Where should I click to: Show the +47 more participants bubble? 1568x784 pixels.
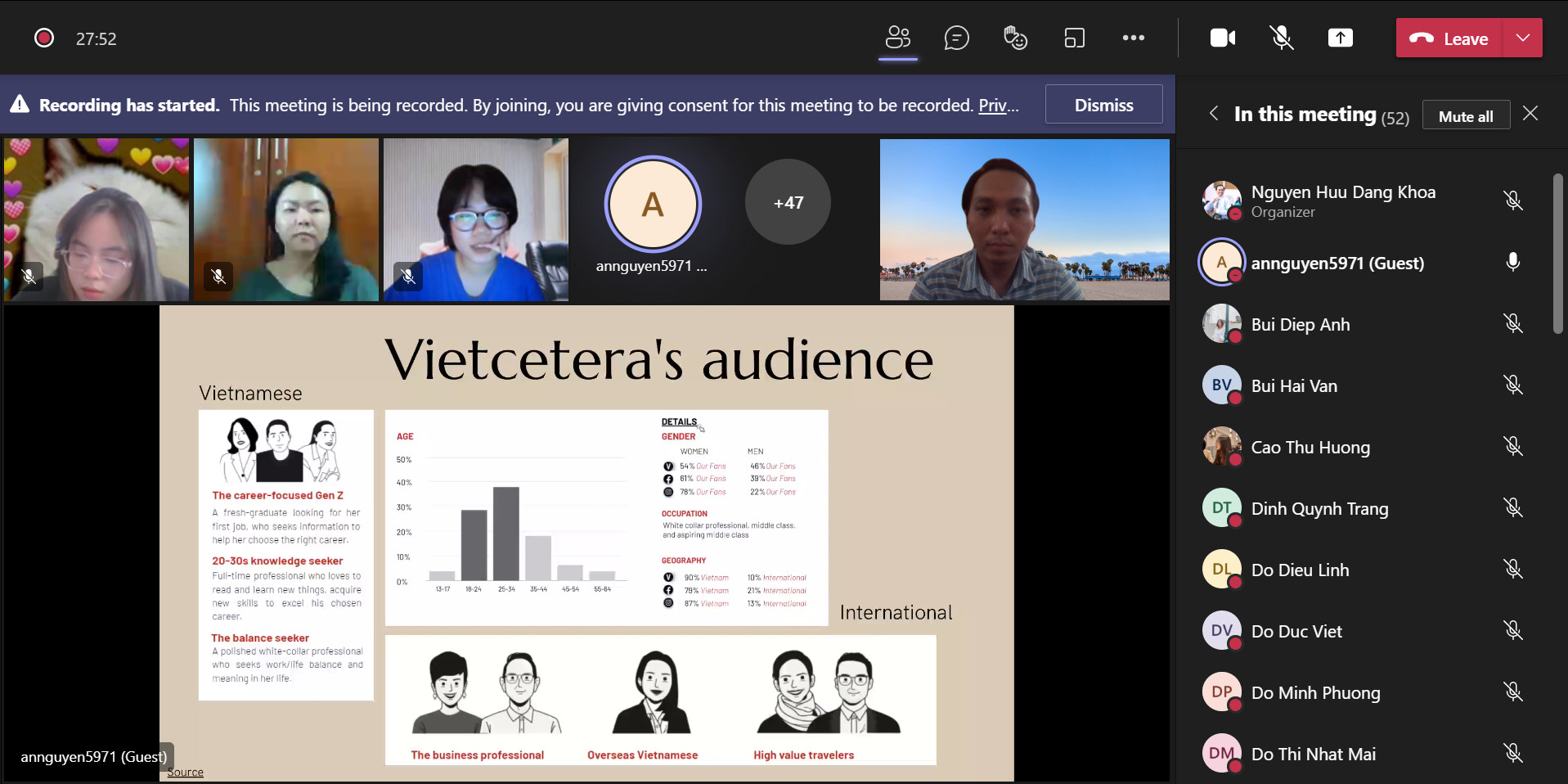point(788,202)
